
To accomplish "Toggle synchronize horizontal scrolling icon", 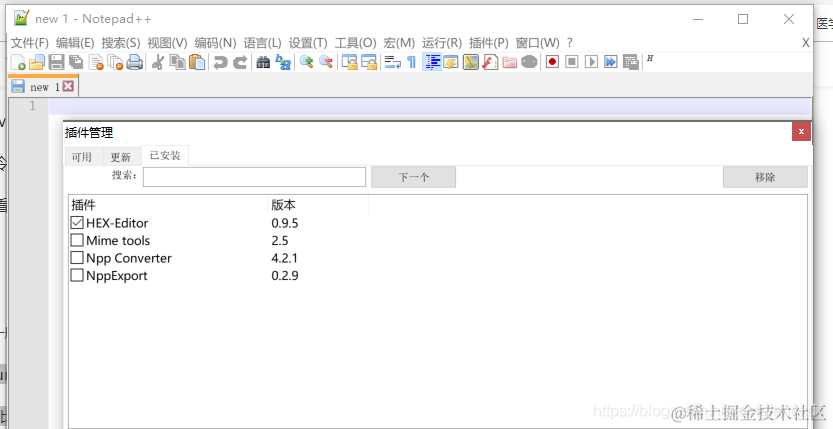I will pyautogui.click(x=369, y=62).
